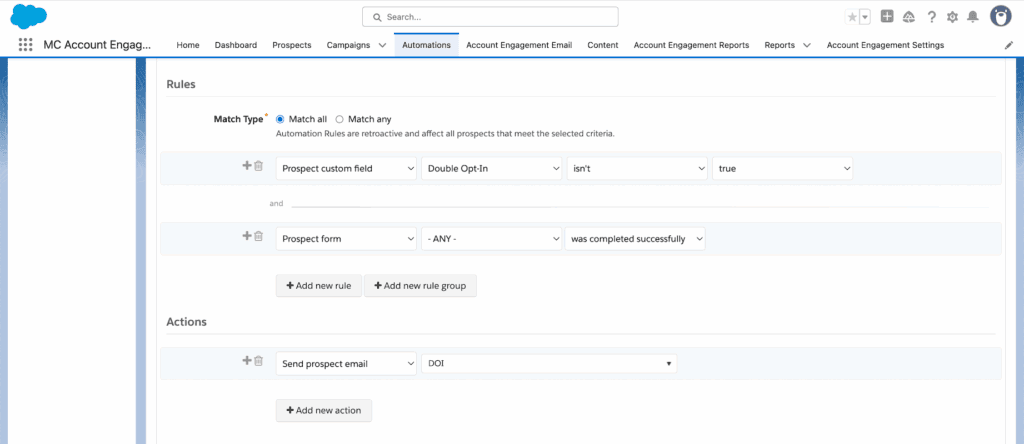The width and height of the screenshot is (1024, 444).
Task: Open the true value dropdown
Action: coord(782,168)
